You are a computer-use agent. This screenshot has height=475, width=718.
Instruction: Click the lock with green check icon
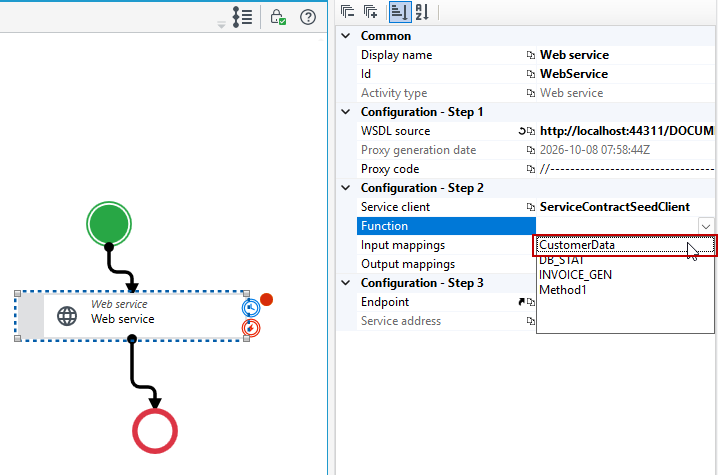coord(277,17)
